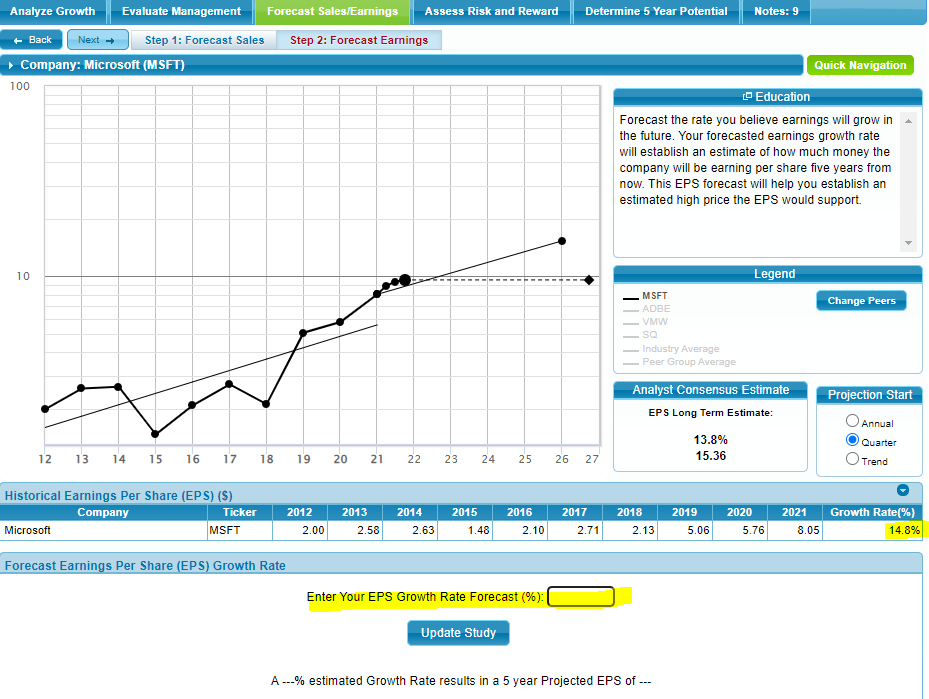Select Step 2: Forecast Earnings
This screenshot has height=699, width=929.
(359, 40)
